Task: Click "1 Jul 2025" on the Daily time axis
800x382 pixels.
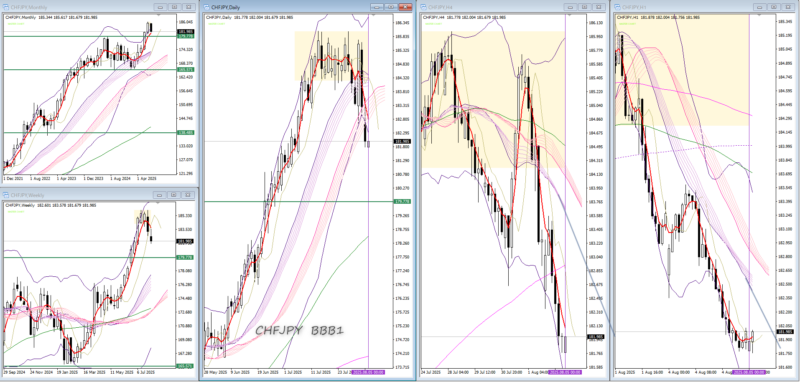Action: 294,372
